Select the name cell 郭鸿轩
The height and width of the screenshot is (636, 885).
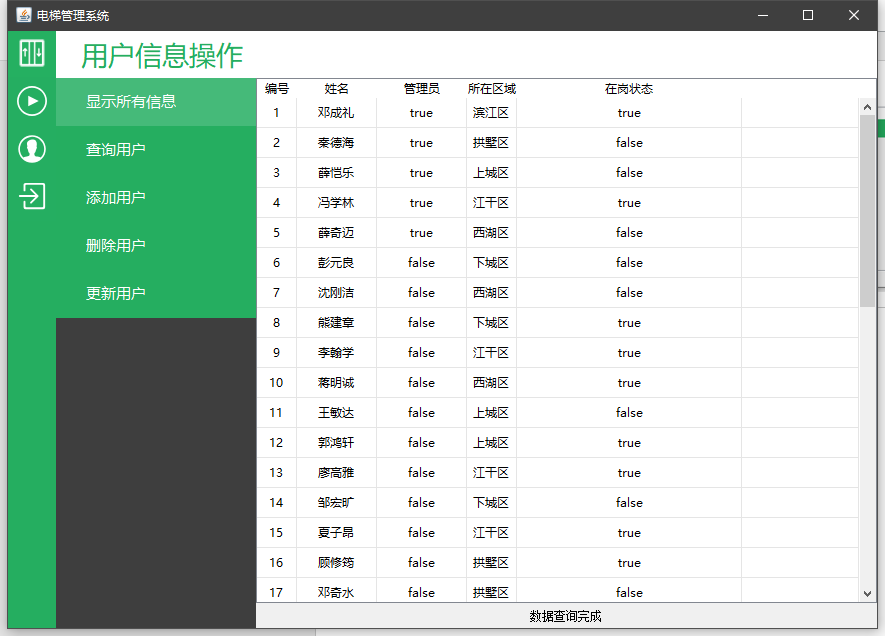pyautogui.click(x=336, y=442)
